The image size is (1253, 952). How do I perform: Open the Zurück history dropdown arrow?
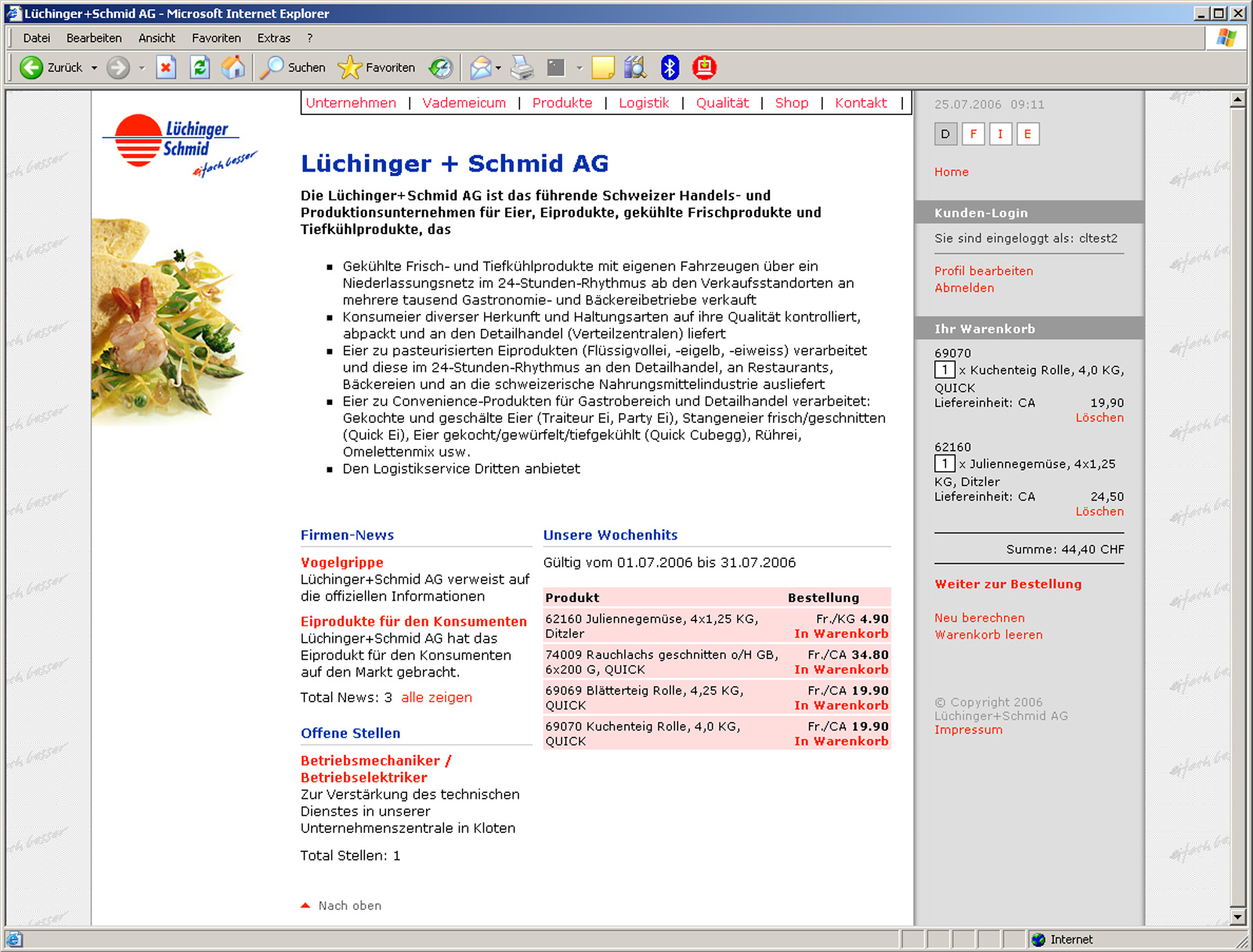94,68
